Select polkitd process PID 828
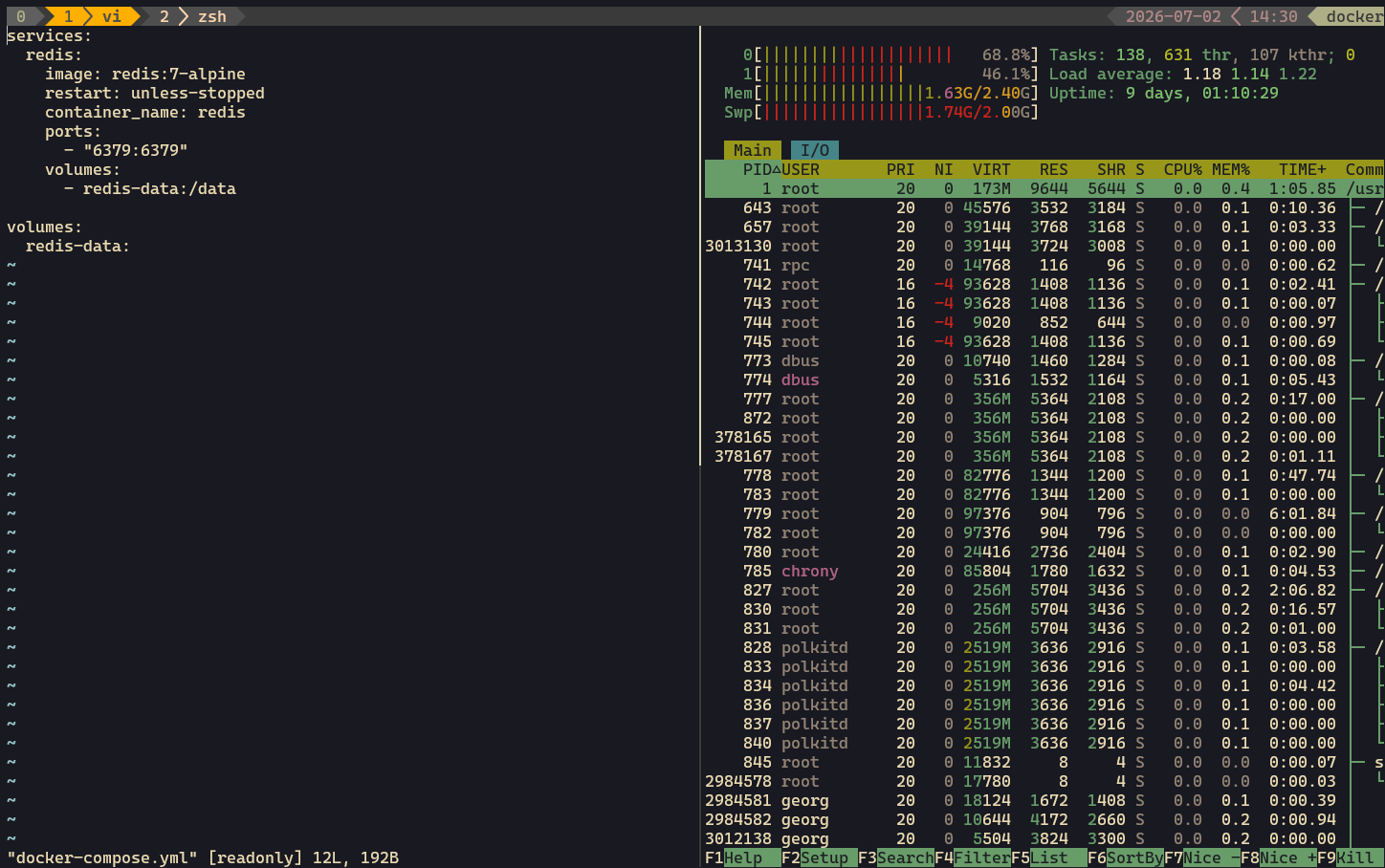 click(x=1044, y=647)
